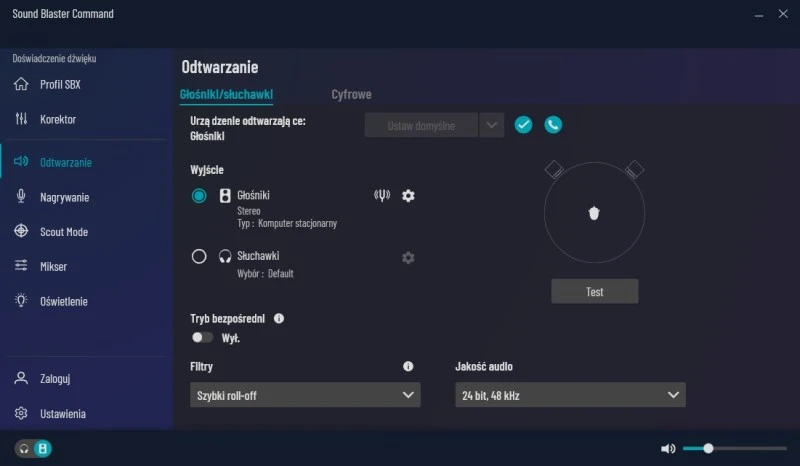Open the Jakość audio 24 bit dropdown
This screenshot has width=800, height=466.
click(x=570, y=396)
